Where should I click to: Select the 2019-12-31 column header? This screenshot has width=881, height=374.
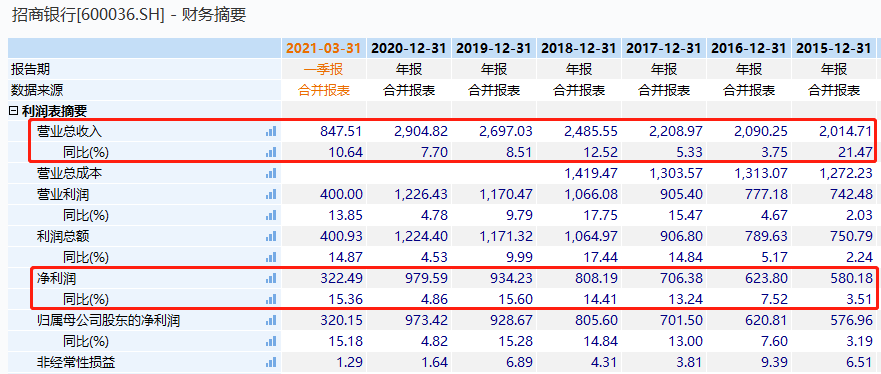coord(494,48)
